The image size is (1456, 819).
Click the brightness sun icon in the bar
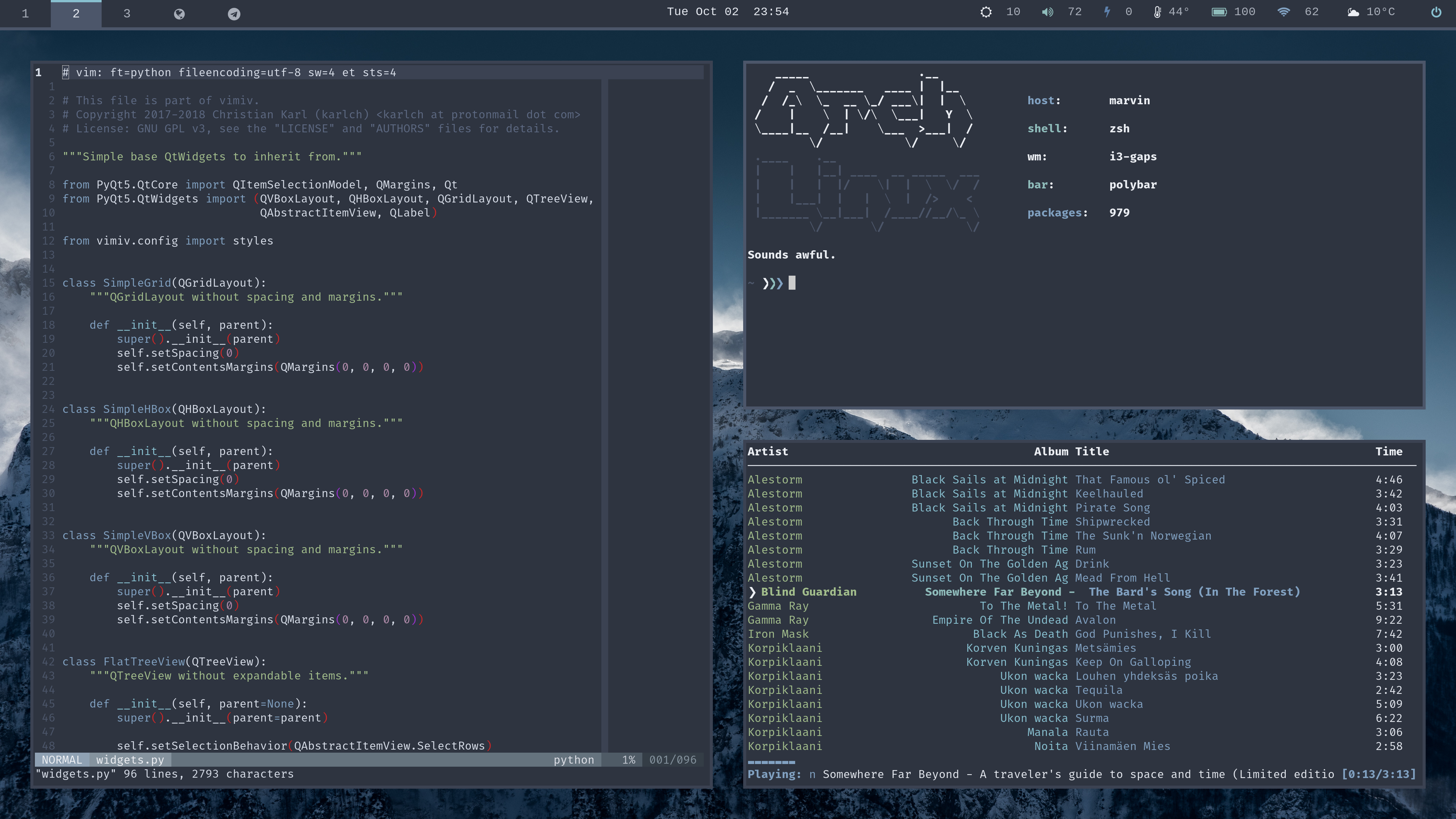point(986,12)
